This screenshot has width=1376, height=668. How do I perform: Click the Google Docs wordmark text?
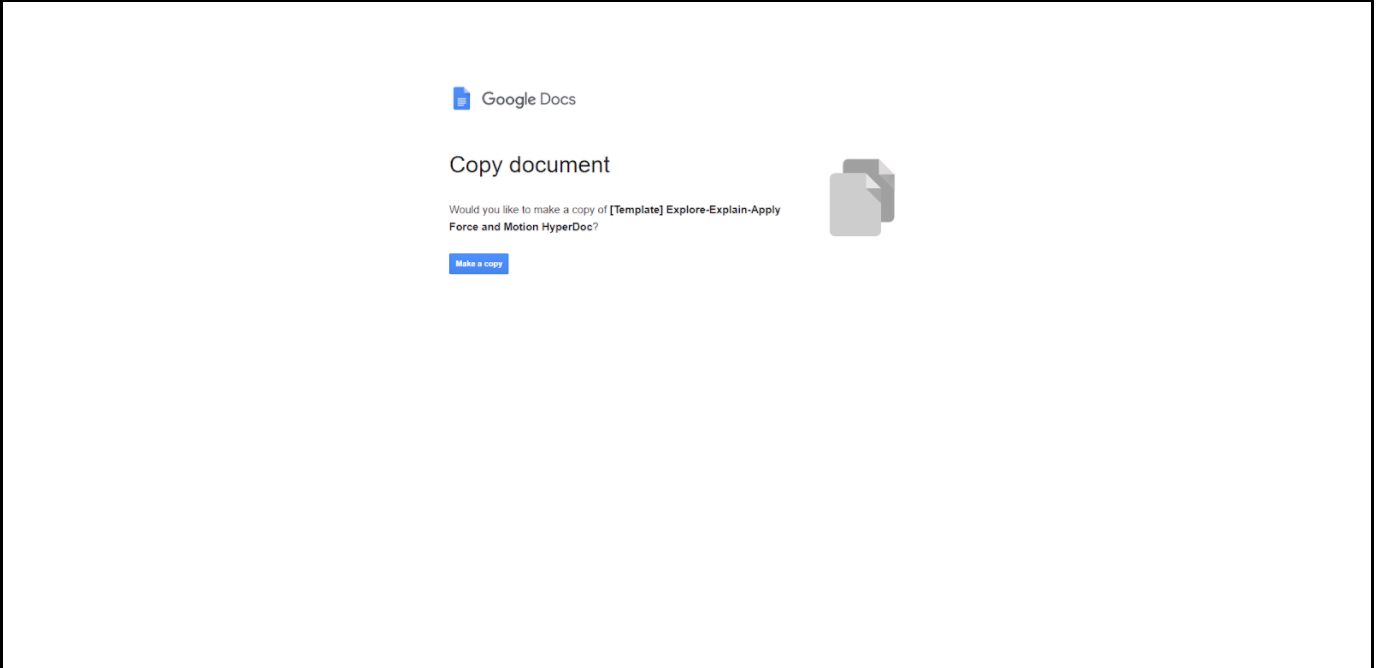coord(529,99)
